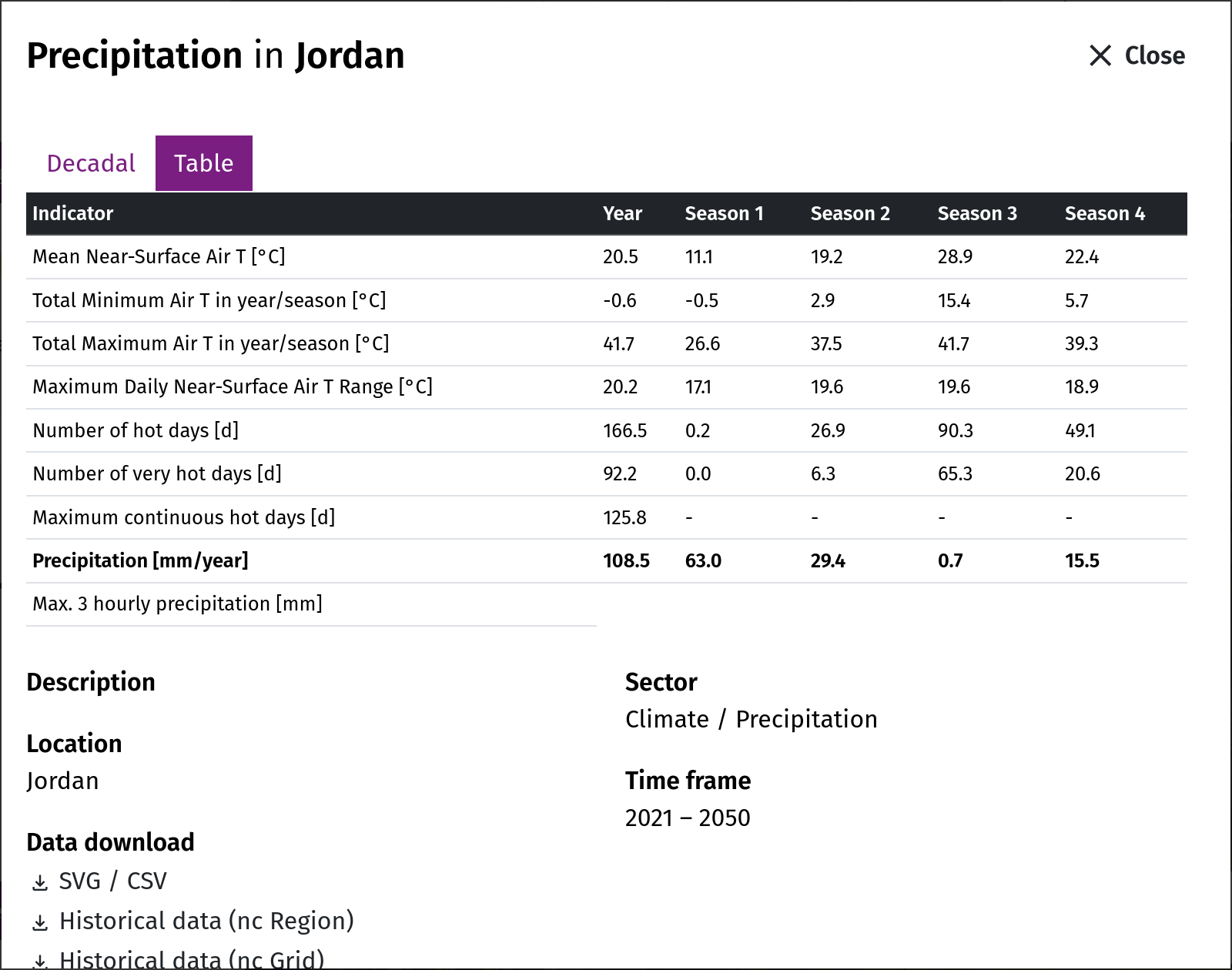Click the Season 3 mean temperature 28.9
The height and width of the screenshot is (970, 1232).
(955, 256)
